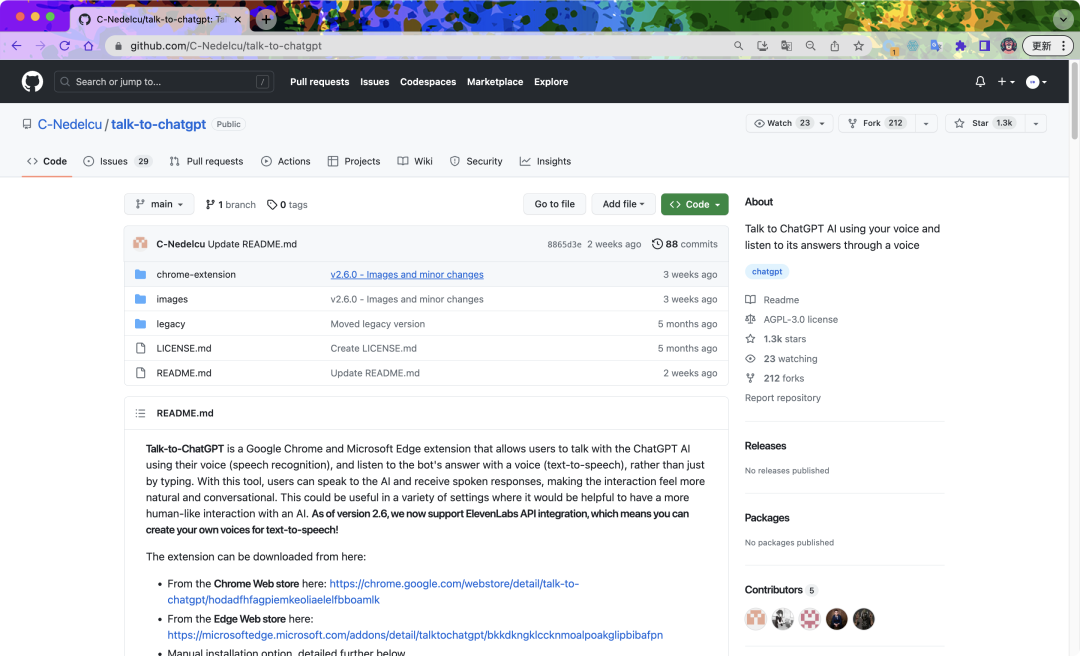
Task: Click the page vertical scrollbar
Action: point(1074,101)
